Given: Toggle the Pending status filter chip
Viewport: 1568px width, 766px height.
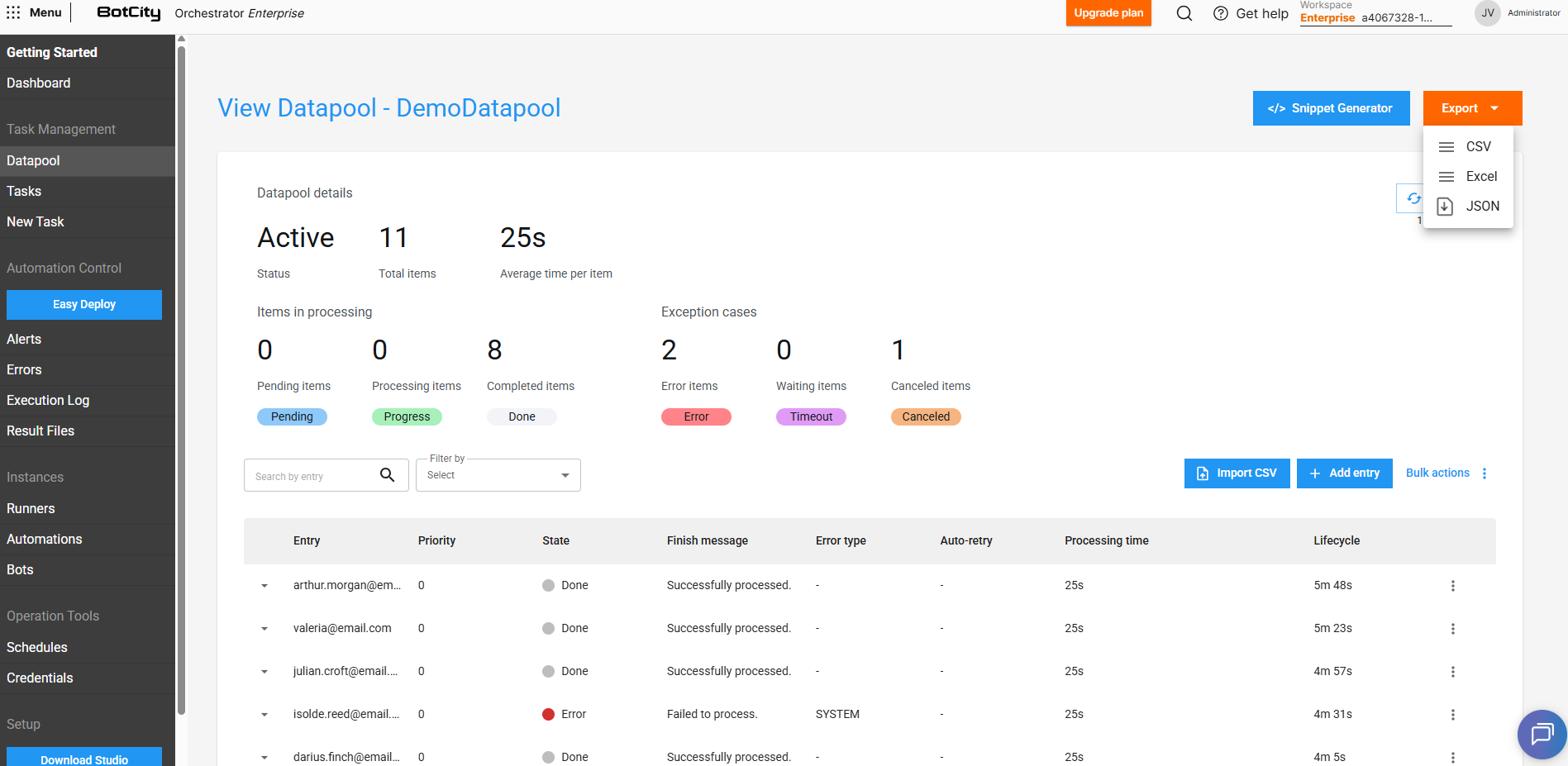Looking at the screenshot, I should [292, 416].
